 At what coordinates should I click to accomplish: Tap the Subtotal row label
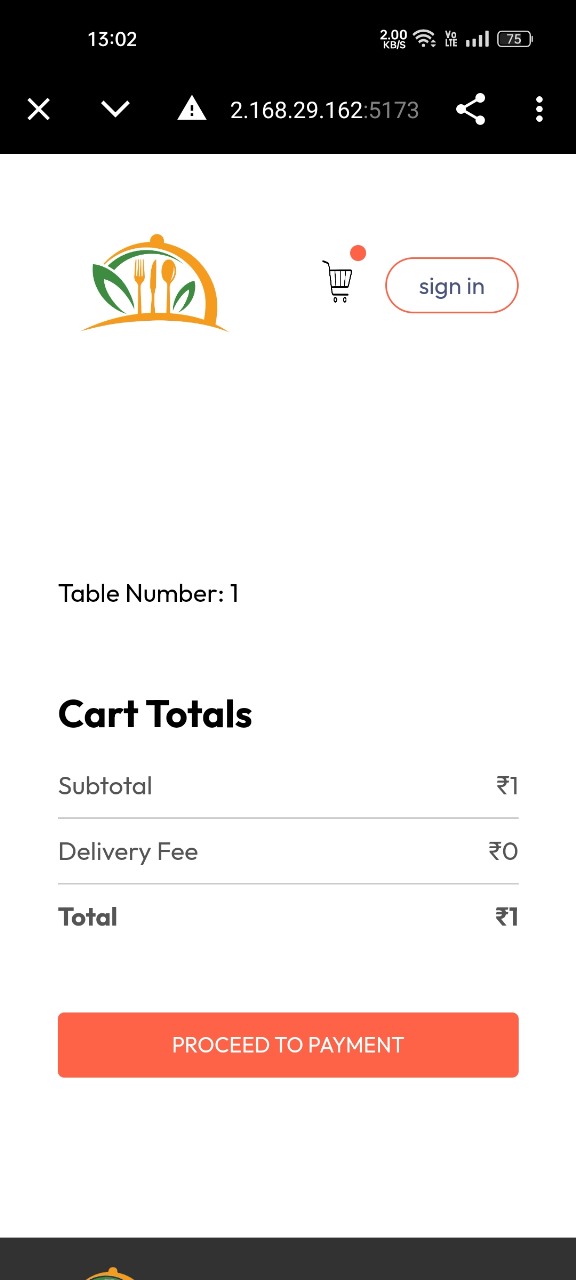[105, 786]
